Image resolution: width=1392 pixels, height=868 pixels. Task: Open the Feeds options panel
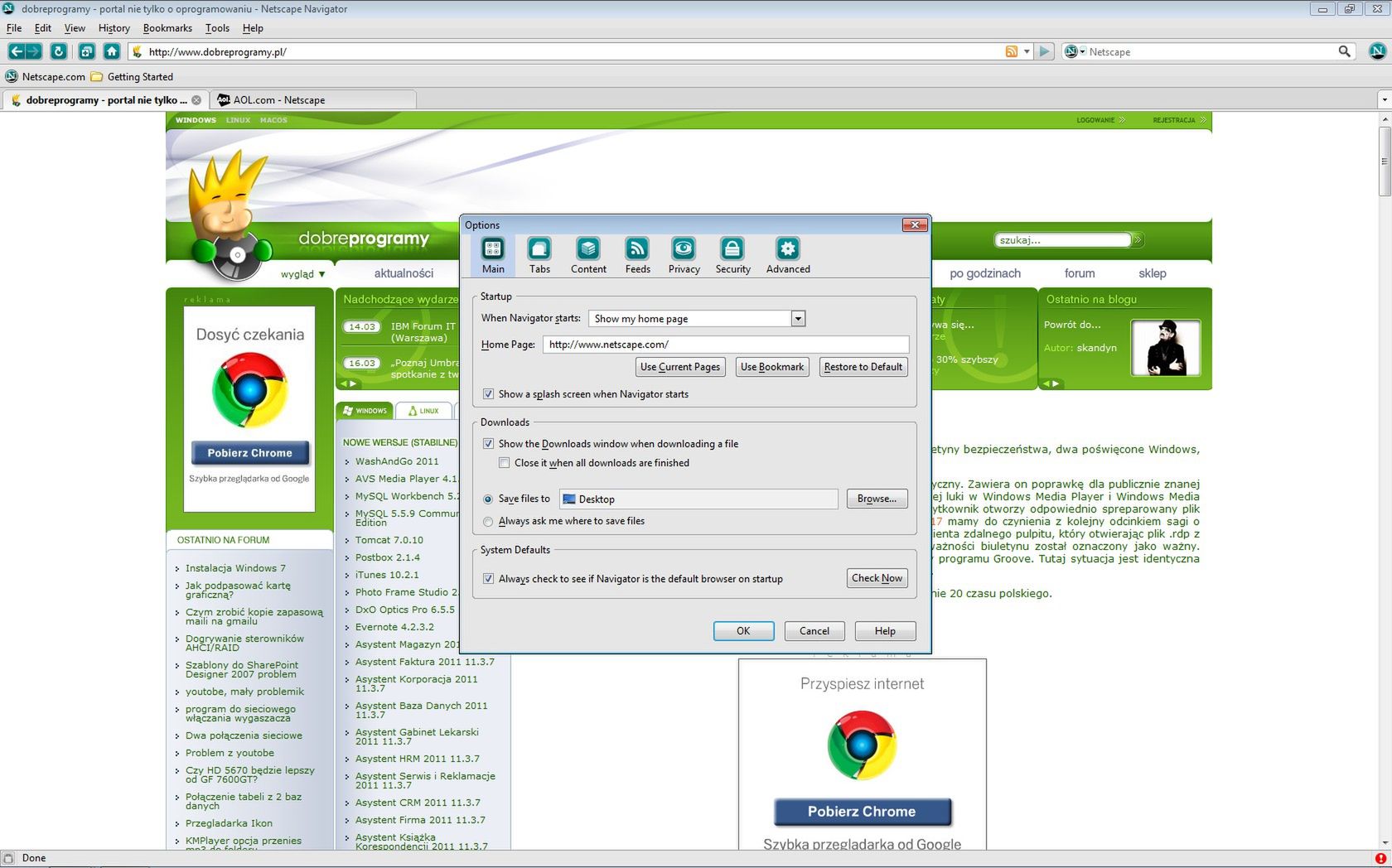(637, 255)
